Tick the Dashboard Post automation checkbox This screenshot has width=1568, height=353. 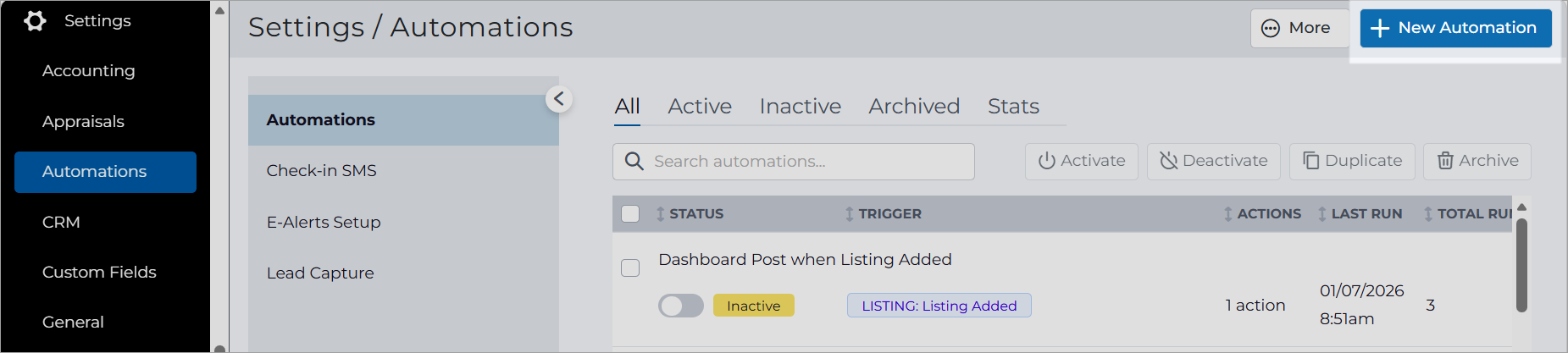630,268
